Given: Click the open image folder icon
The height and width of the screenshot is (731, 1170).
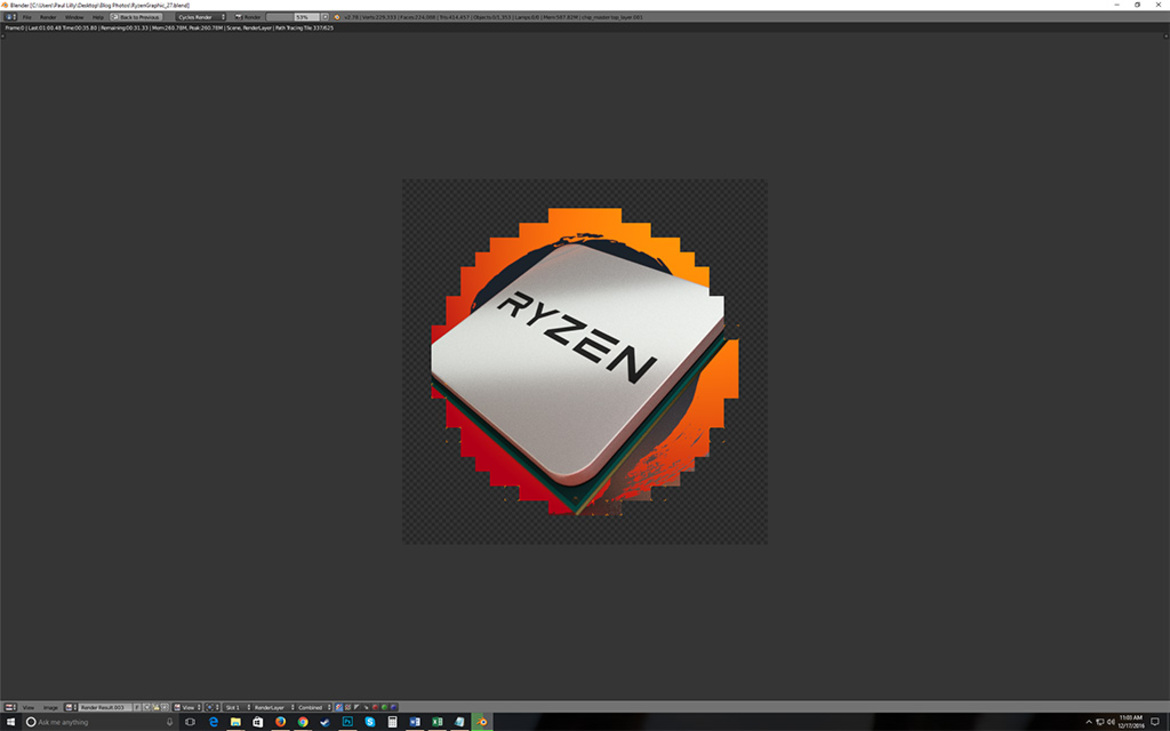Looking at the screenshot, I should (x=155, y=707).
